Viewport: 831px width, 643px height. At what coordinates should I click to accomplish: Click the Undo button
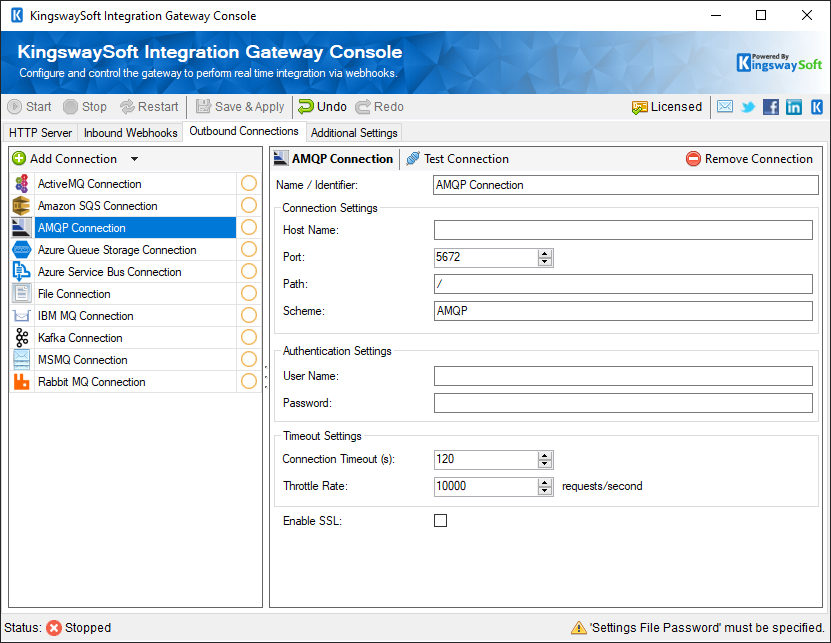[322, 107]
